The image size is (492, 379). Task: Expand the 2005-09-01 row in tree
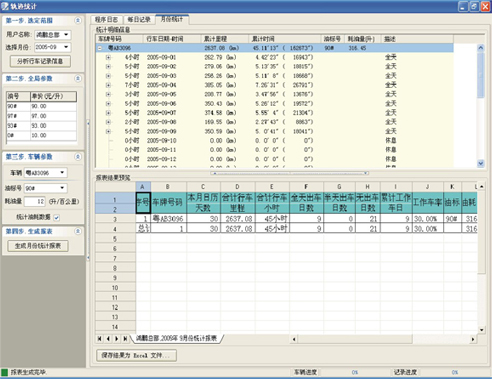click(108, 57)
